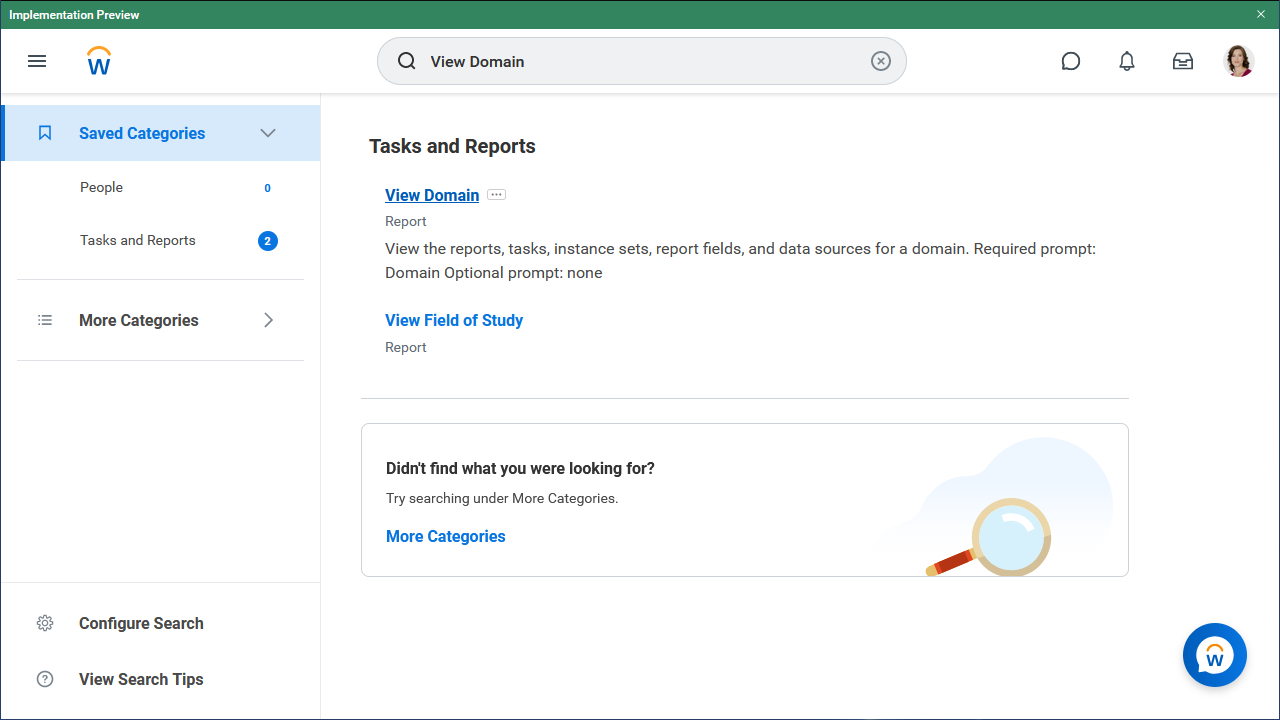Open the My Tasks inbox icon

[x=1182, y=61]
